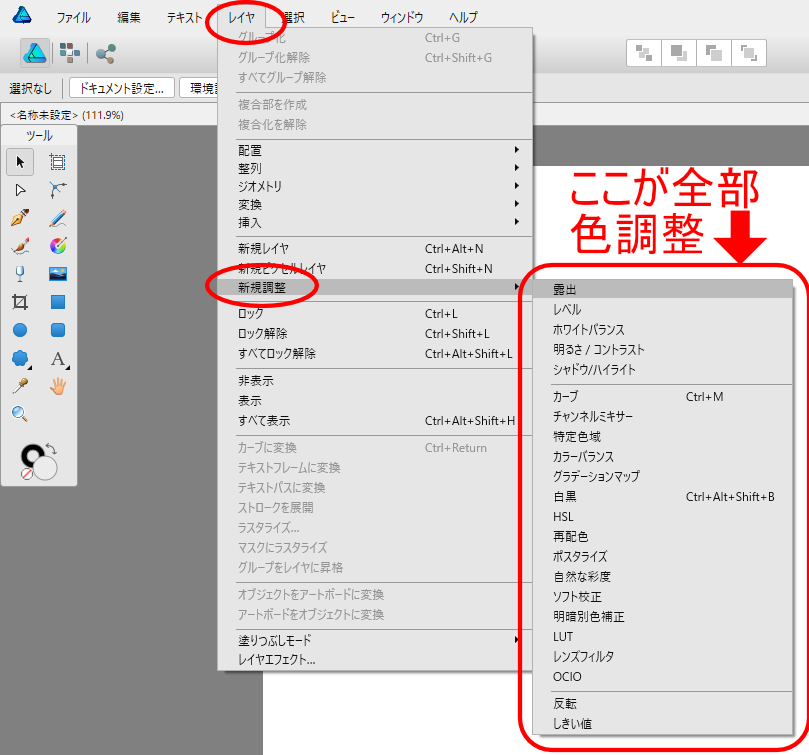
Task: Click the white fill colour circle
Action: [46, 468]
